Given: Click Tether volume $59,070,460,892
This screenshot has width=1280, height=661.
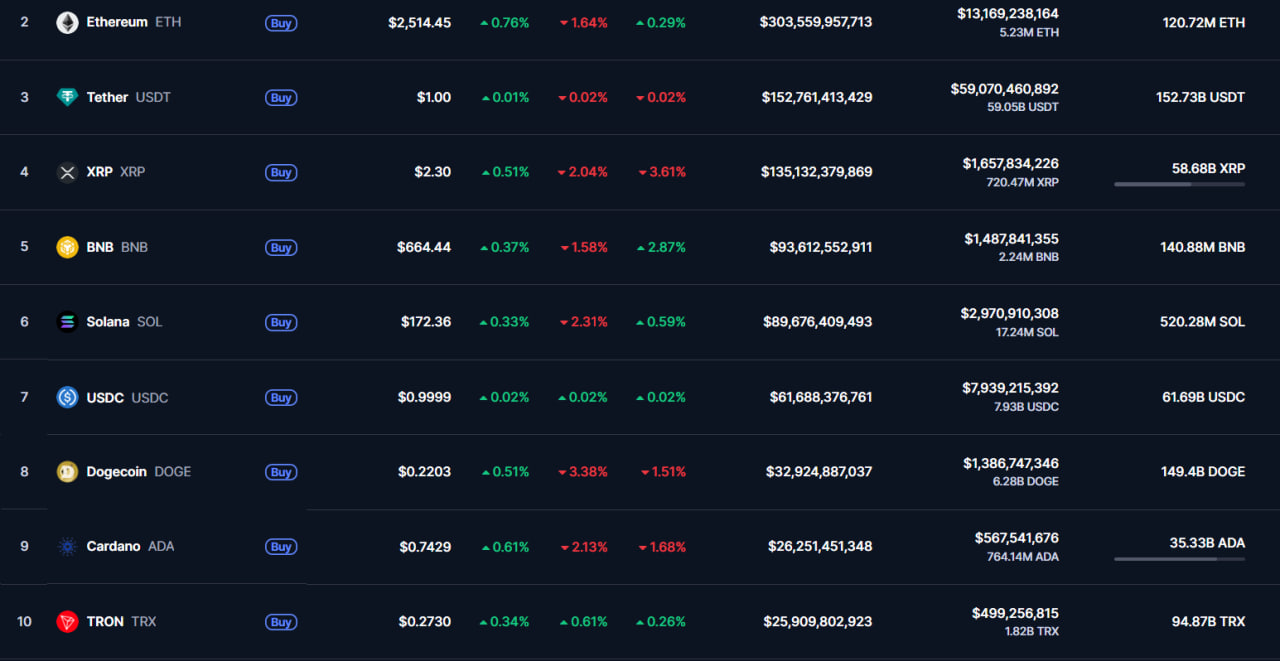Looking at the screenshot, I should click(1005, 89).
